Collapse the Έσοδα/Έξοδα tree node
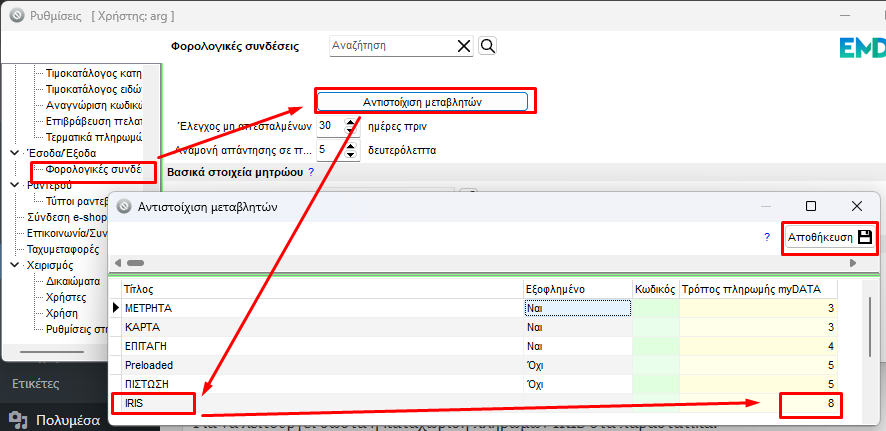 [14, 153]
